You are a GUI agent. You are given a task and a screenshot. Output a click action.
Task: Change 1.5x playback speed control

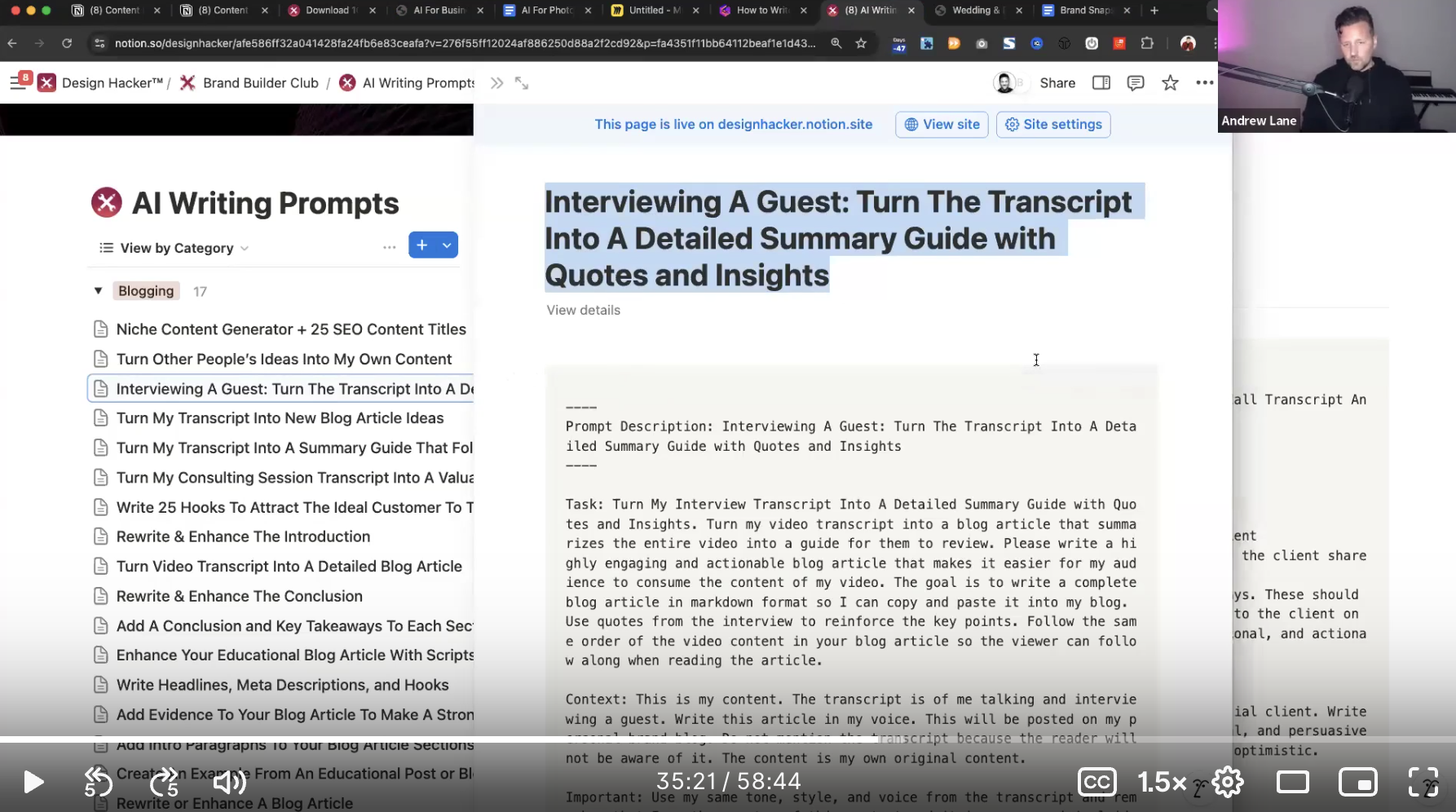[1162, 782]
